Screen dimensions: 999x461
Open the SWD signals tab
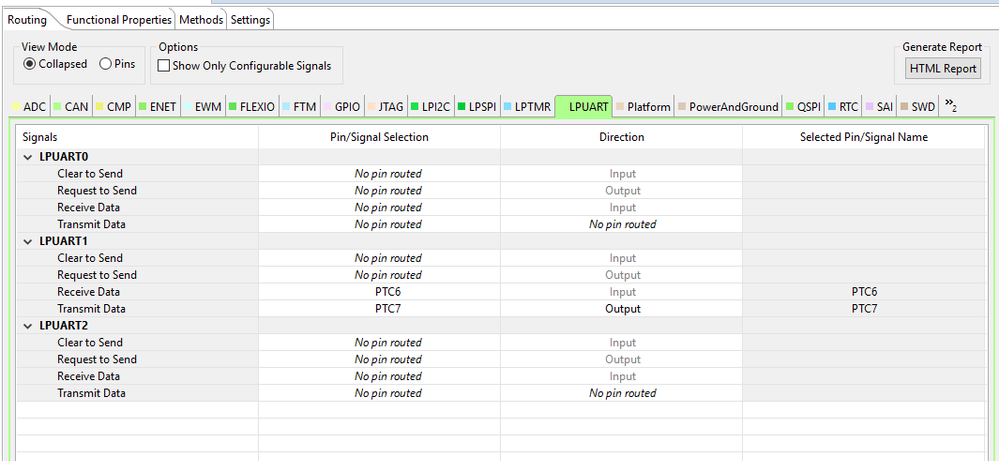923,106
